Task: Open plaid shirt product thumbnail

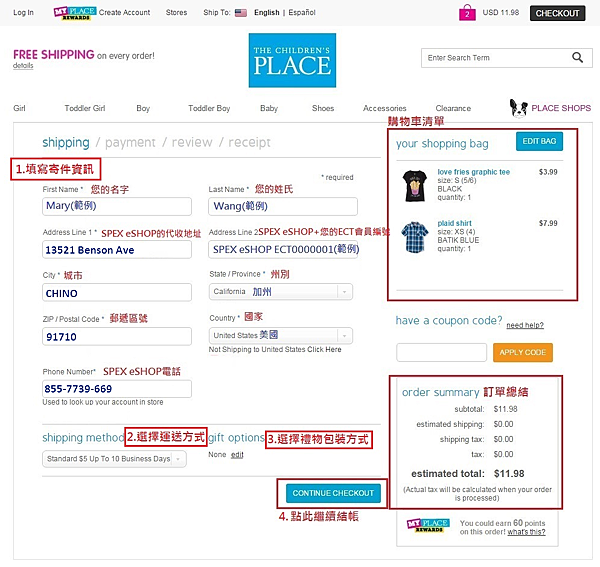Action: [415, 237]
